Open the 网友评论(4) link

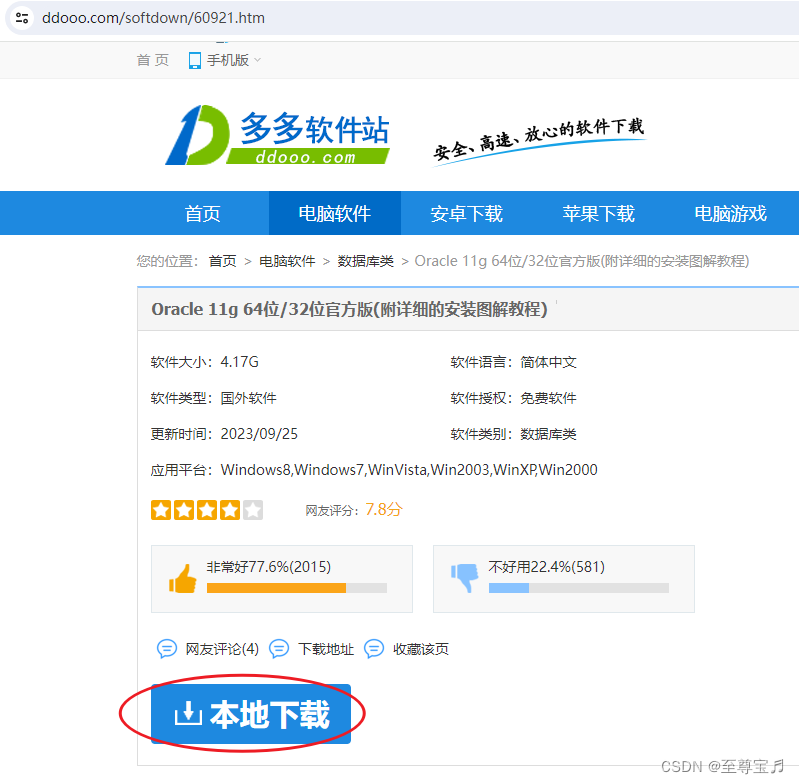(222, 649)
